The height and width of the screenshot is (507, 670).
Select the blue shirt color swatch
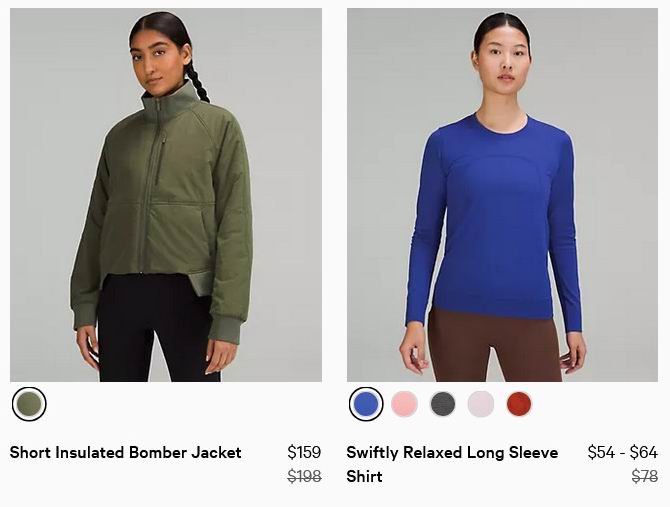pyautogui.click(x=366, y=404)
